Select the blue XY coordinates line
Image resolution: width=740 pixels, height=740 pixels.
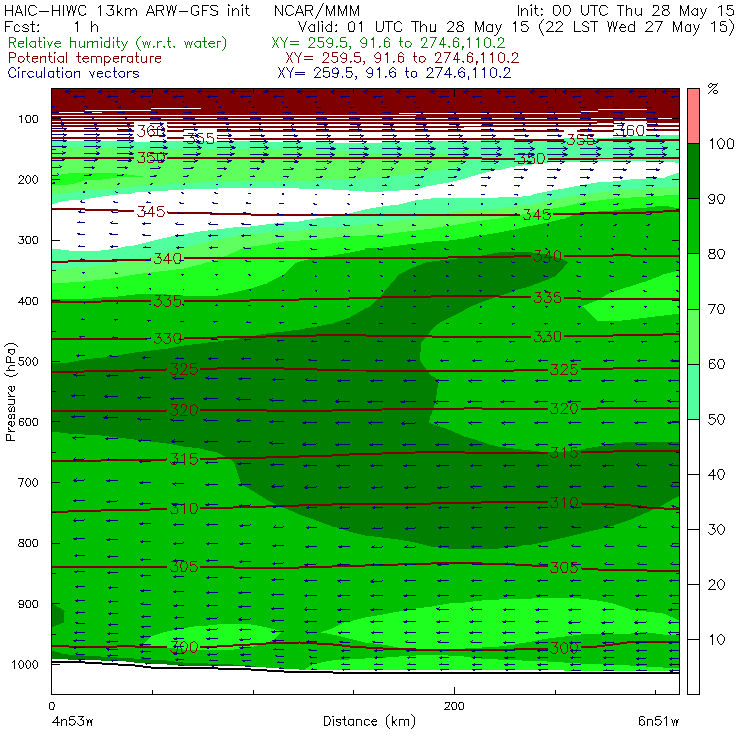coord(394,73)
